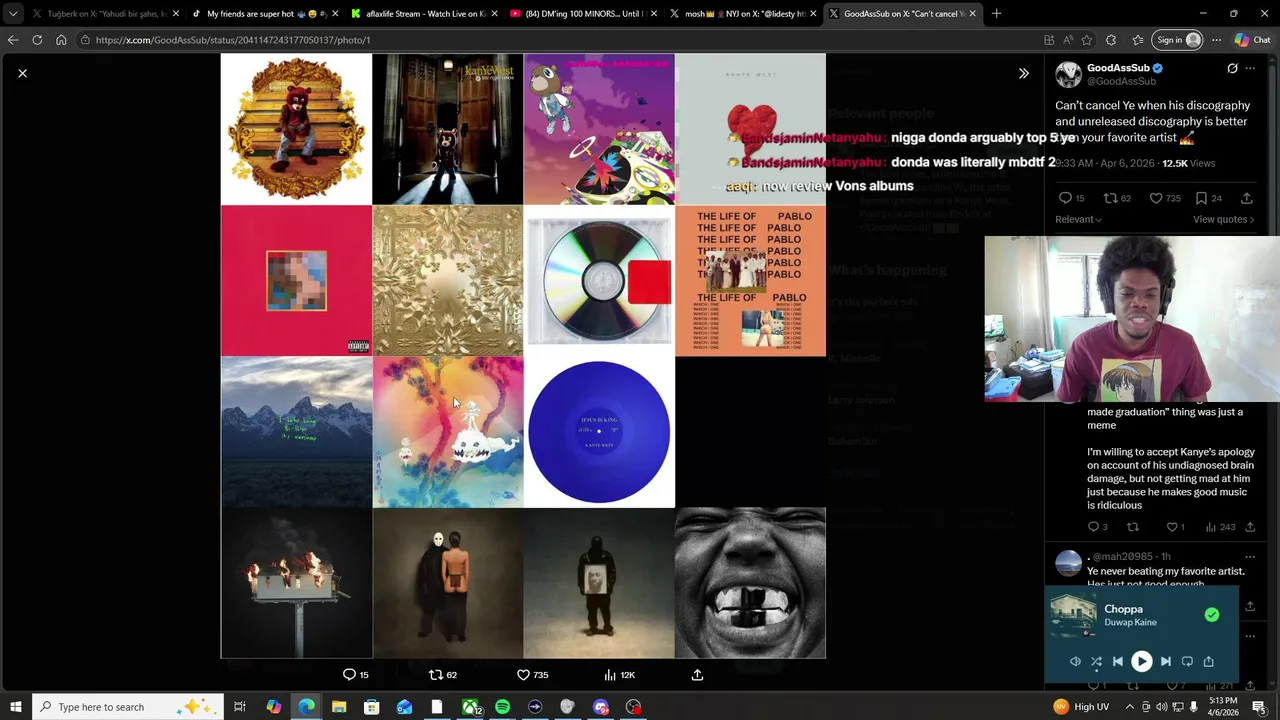This screenshot has height=720, width=1280.
Task: Switch to aflaxlife Stream Kick tab
Action: pos(422,14)
